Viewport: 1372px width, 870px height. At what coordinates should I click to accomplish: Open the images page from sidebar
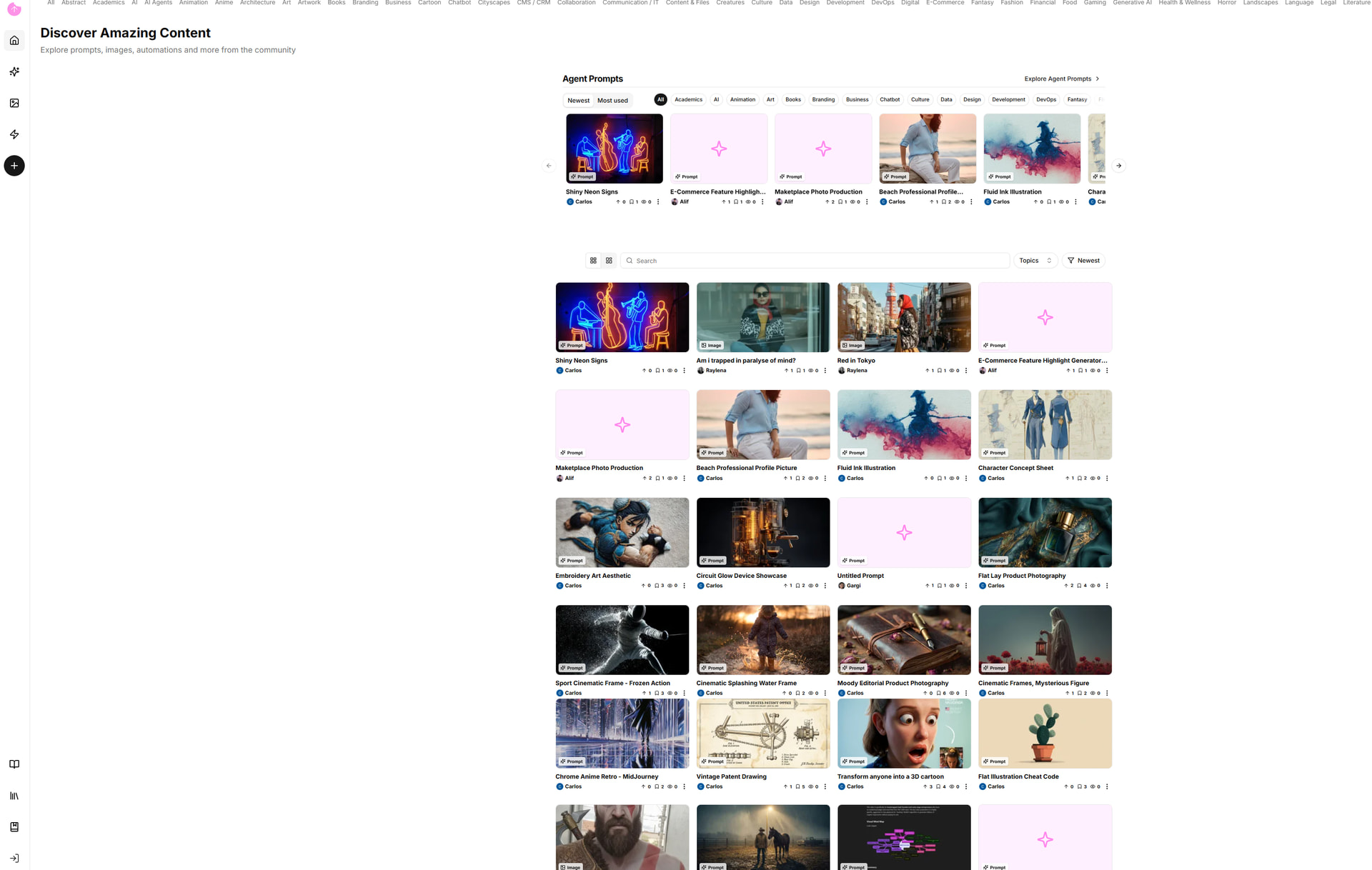click(14, 103)
